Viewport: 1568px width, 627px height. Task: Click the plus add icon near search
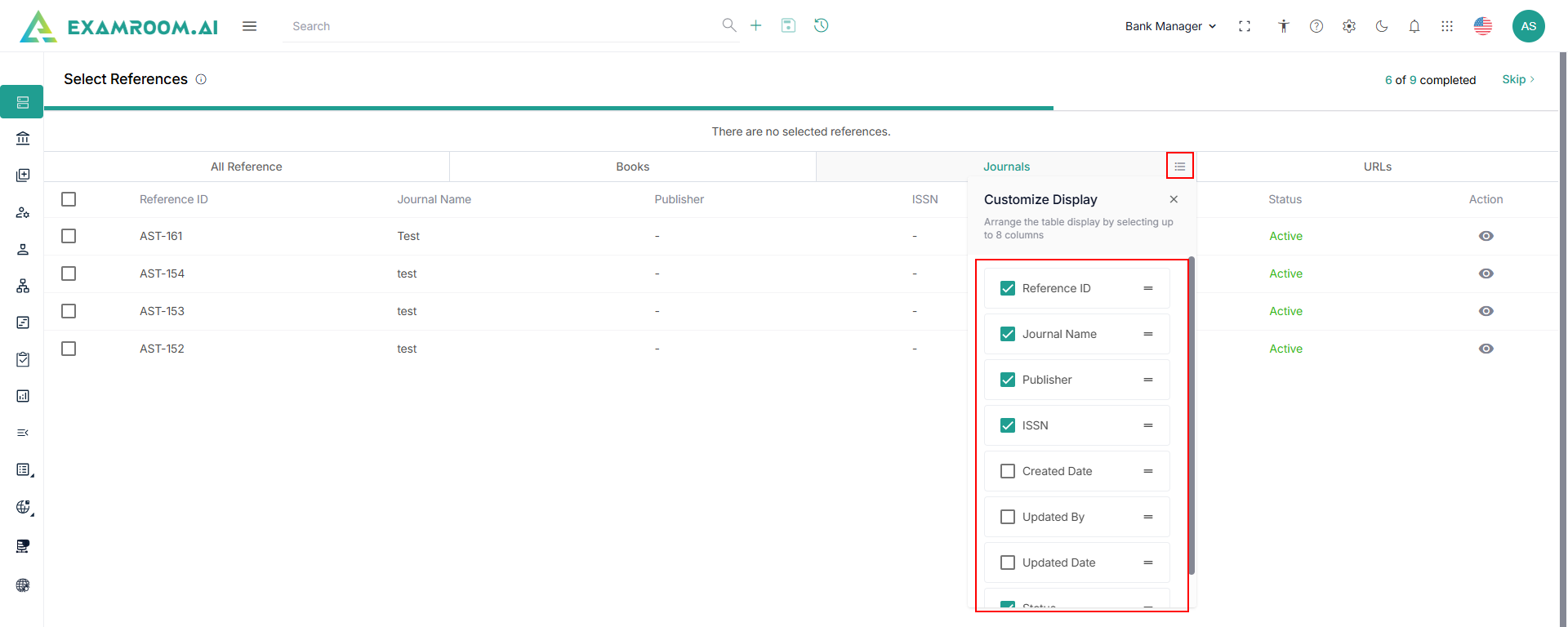(x=755, y=25)
